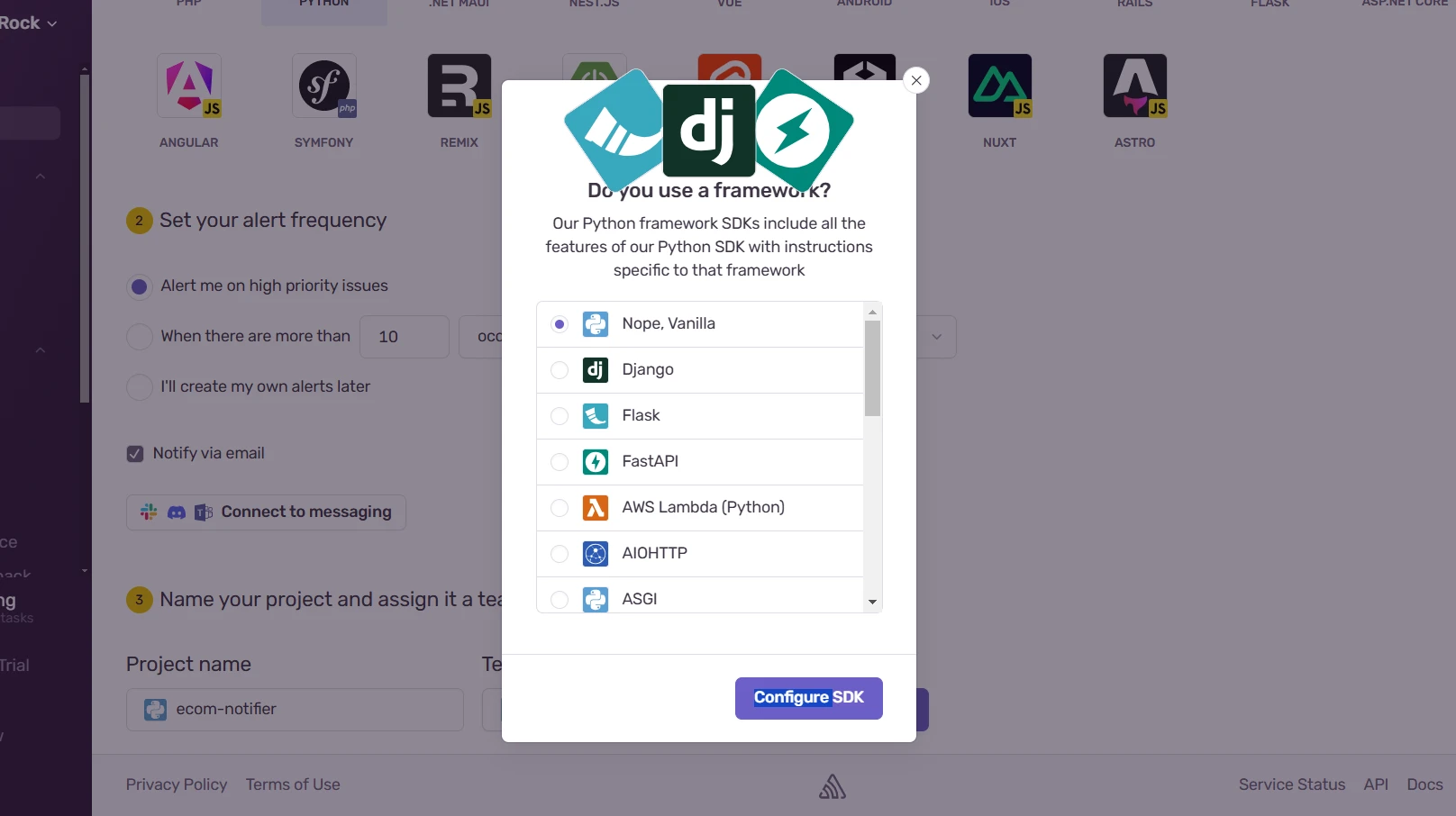The height and width of the screenshot is (816, 1456).
Task: Select the Nuxt platform icon
Action: coord(999,86)
